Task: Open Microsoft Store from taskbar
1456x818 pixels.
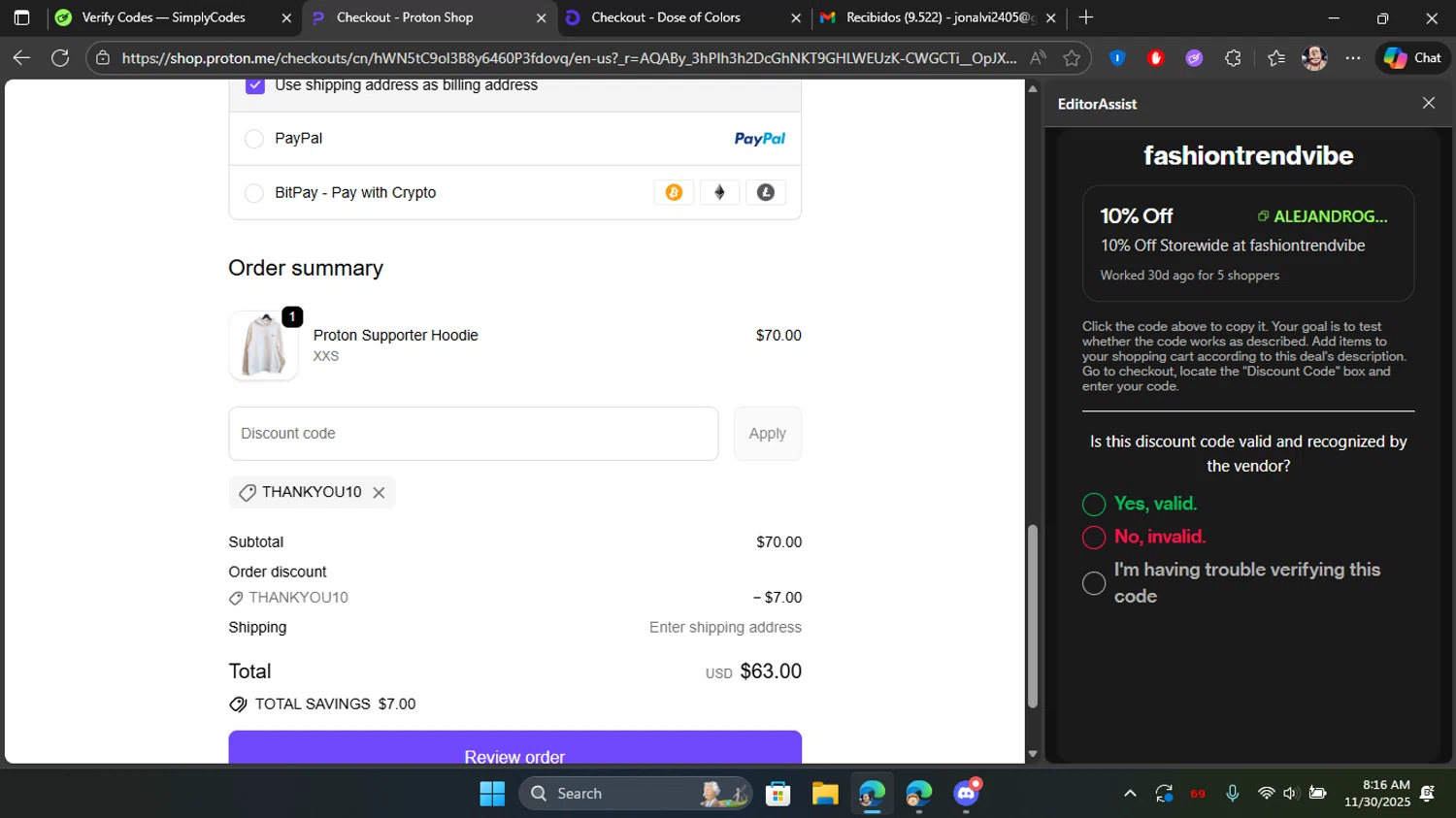Action: click(x=778, y=794)
